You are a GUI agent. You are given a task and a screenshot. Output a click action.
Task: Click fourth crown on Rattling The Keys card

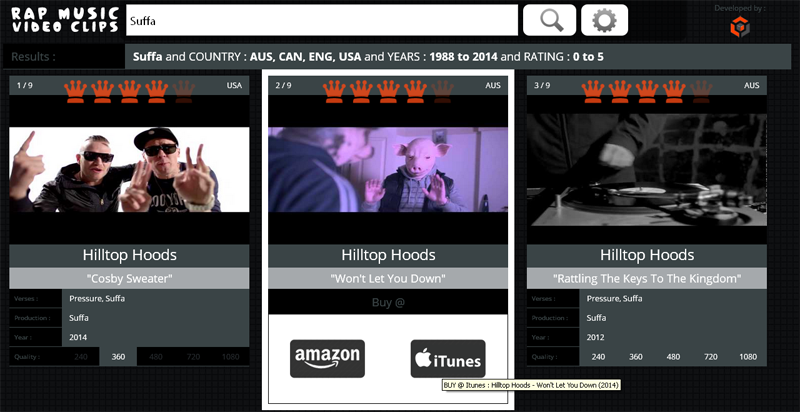674,91
